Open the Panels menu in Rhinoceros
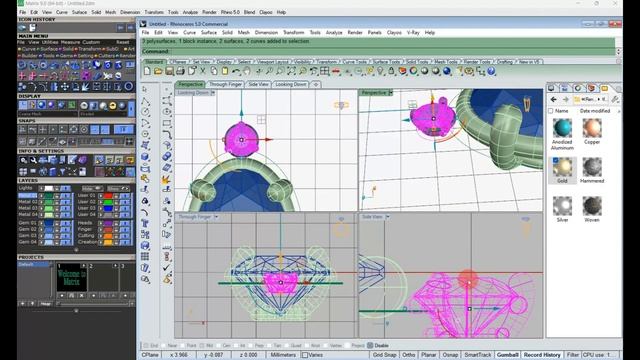 (x=374, y=33)
